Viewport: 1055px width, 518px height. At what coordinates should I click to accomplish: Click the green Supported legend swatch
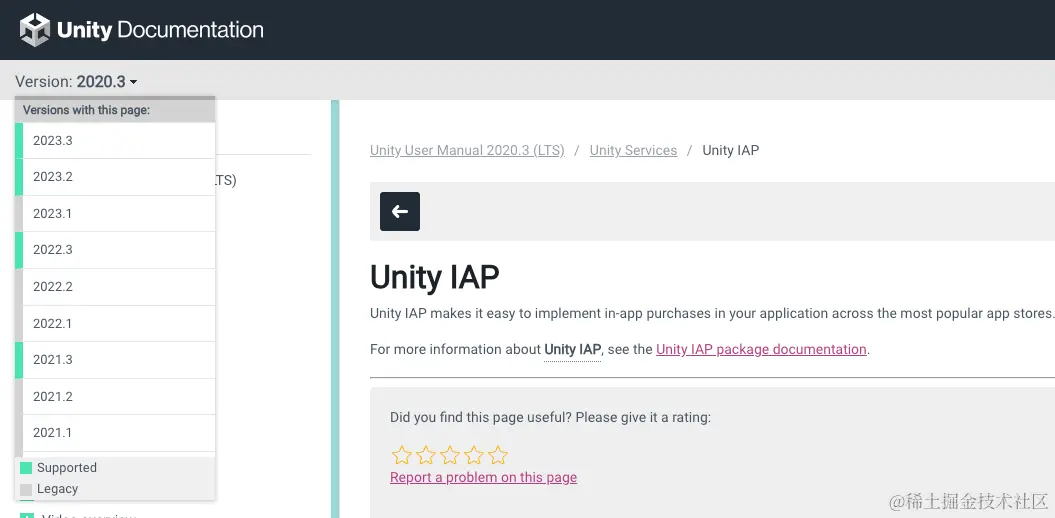pyautogui.click(x=26, y=468)
